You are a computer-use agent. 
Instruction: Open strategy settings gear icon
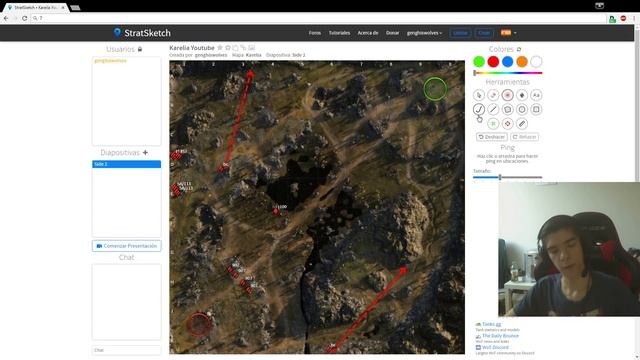[228, 48]
